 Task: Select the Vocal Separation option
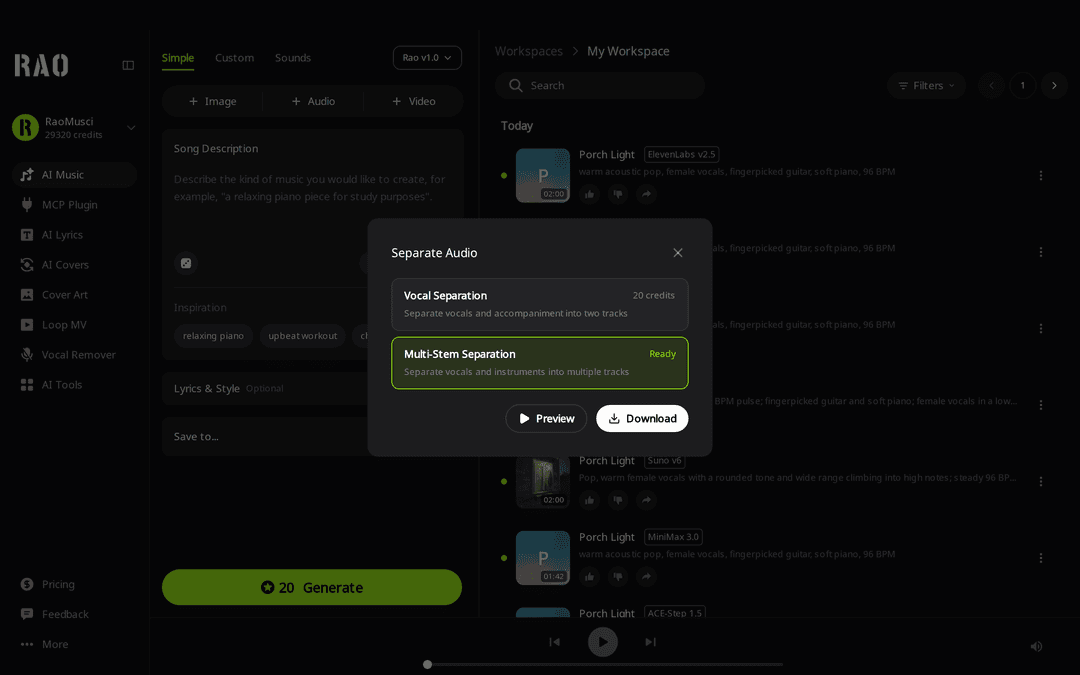coord(540,304)
